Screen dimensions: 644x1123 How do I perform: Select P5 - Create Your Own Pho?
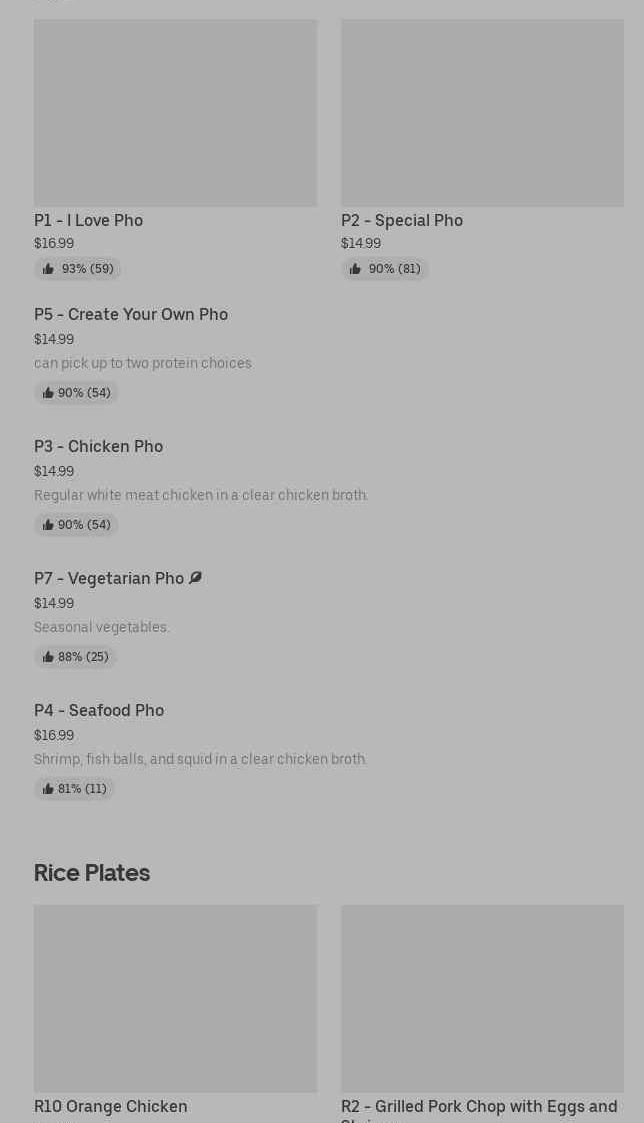click(x=131, y=314)
